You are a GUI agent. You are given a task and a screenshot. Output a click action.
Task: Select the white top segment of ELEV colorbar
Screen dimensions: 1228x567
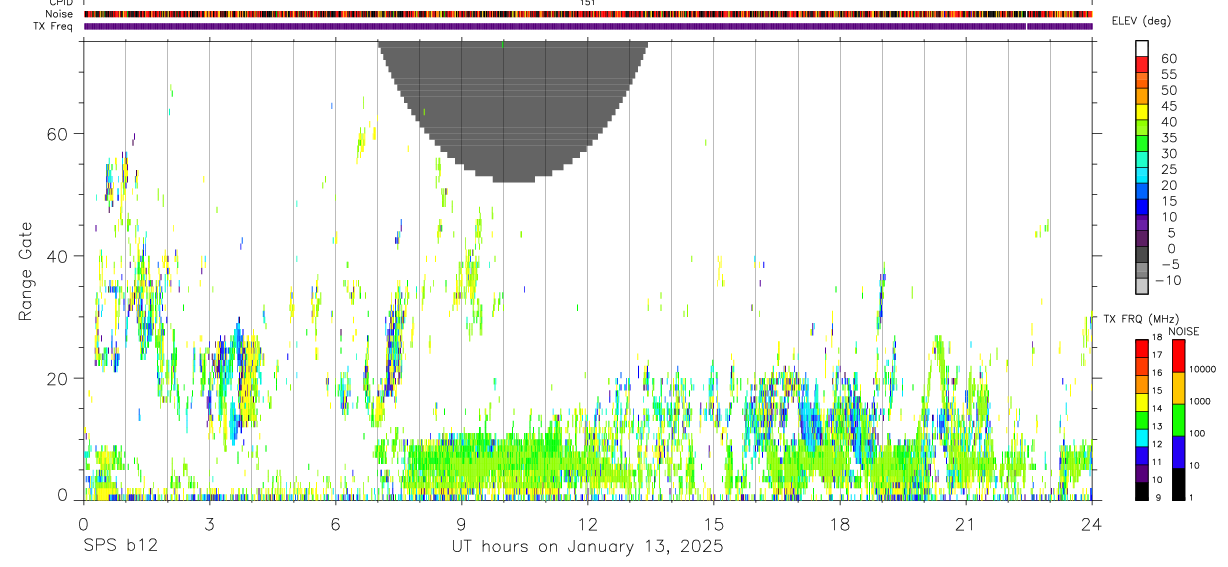click(1142, 49)
